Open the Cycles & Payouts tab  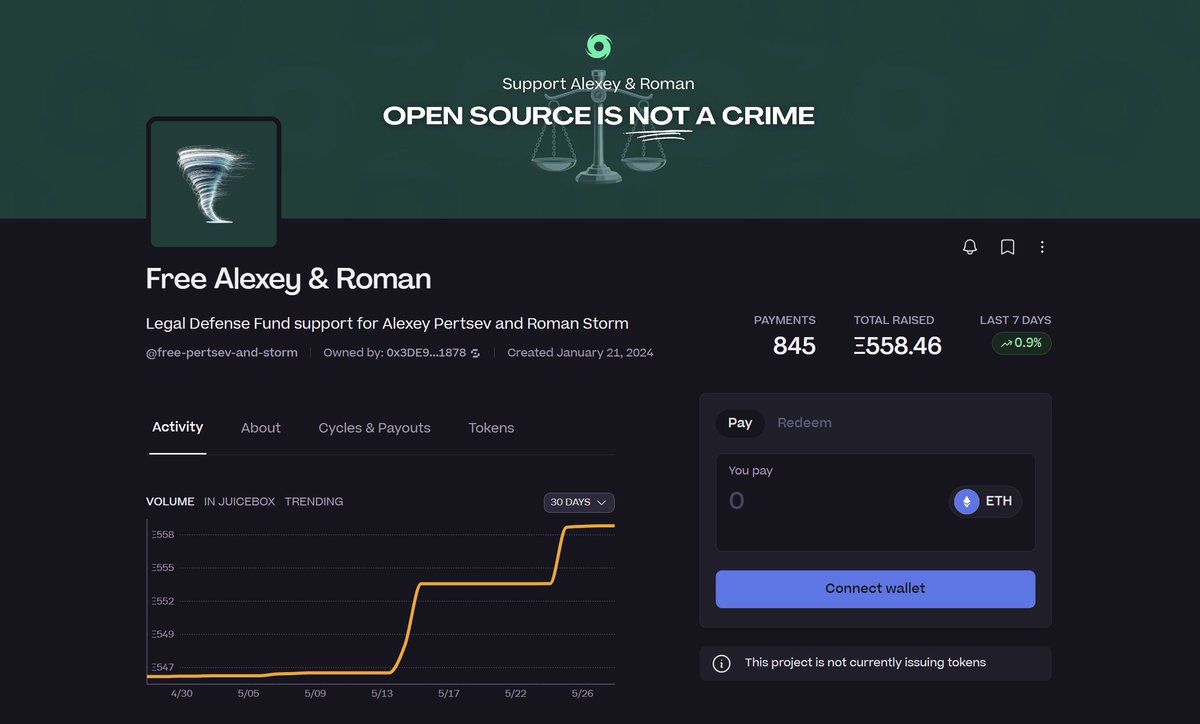[374, 428]
